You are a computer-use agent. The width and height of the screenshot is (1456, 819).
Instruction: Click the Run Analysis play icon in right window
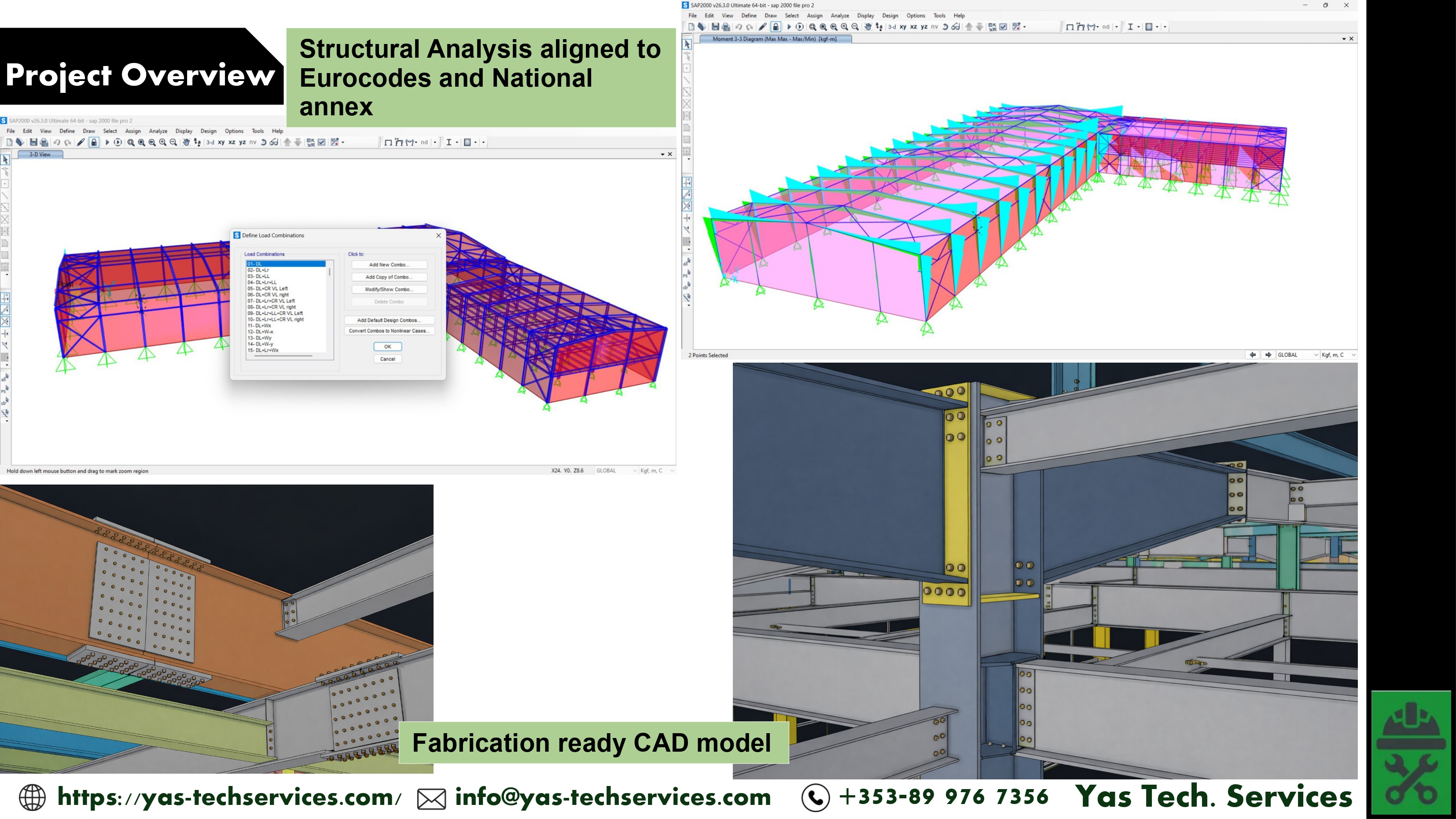pos(789,26)
